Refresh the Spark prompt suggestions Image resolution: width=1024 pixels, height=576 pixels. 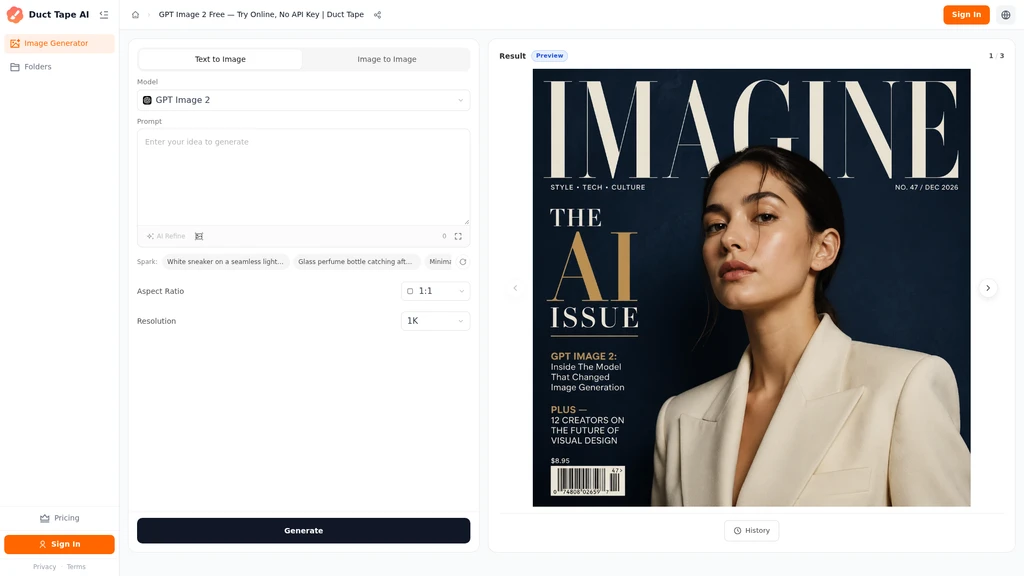462,262
